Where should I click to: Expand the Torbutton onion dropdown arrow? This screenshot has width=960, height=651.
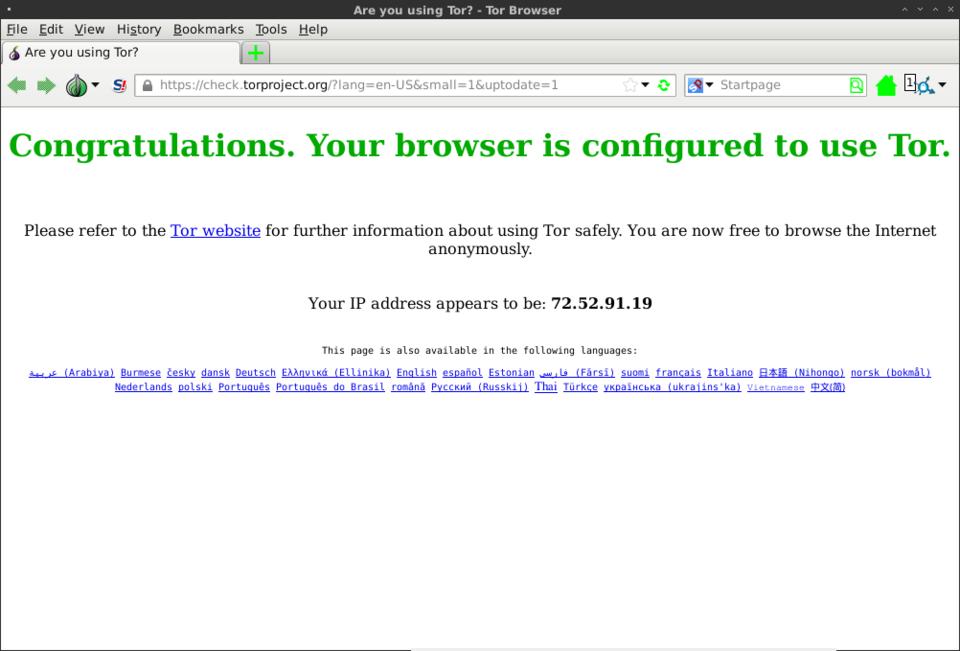(95, 86)
